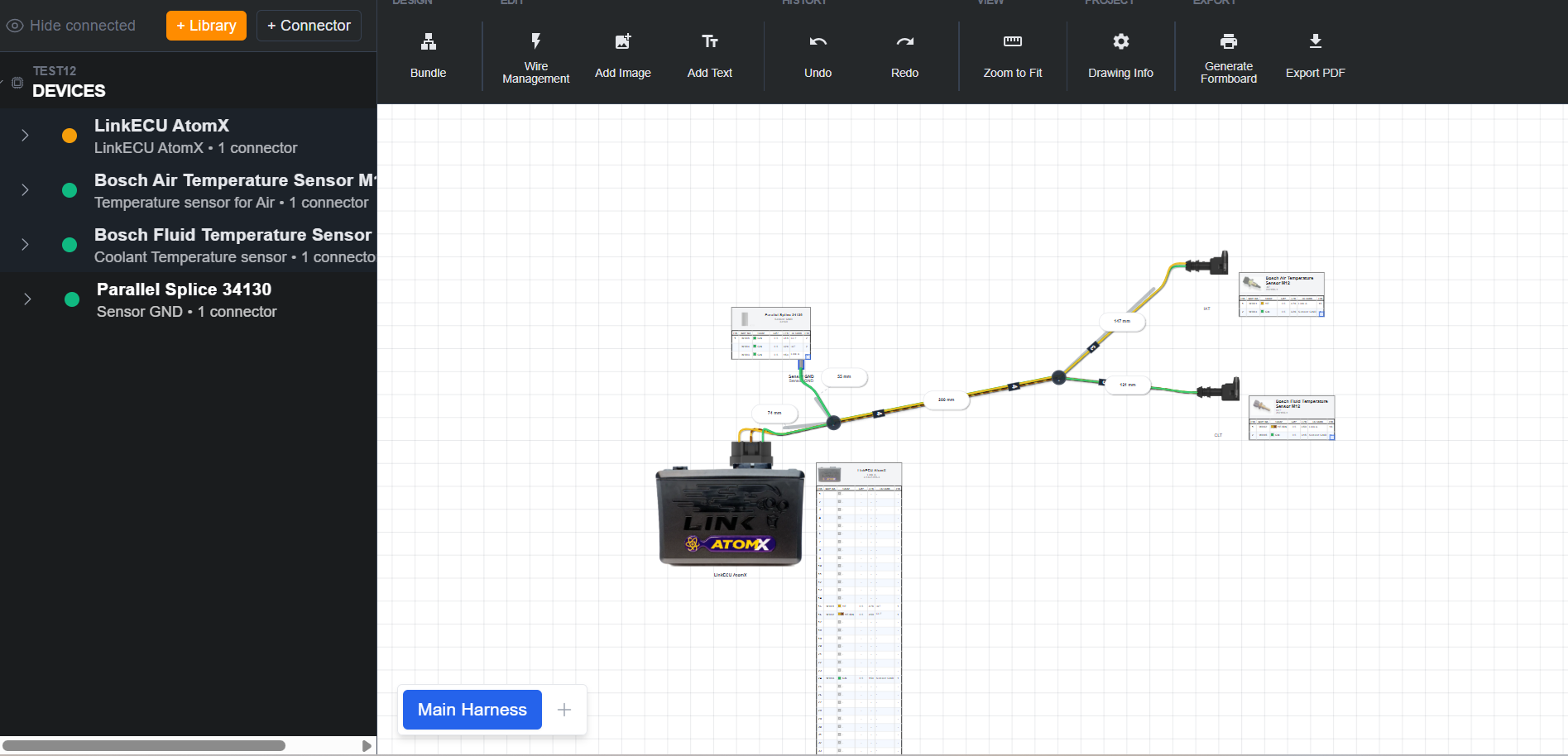Click LinkECU AtomX orange status dot

70,136
